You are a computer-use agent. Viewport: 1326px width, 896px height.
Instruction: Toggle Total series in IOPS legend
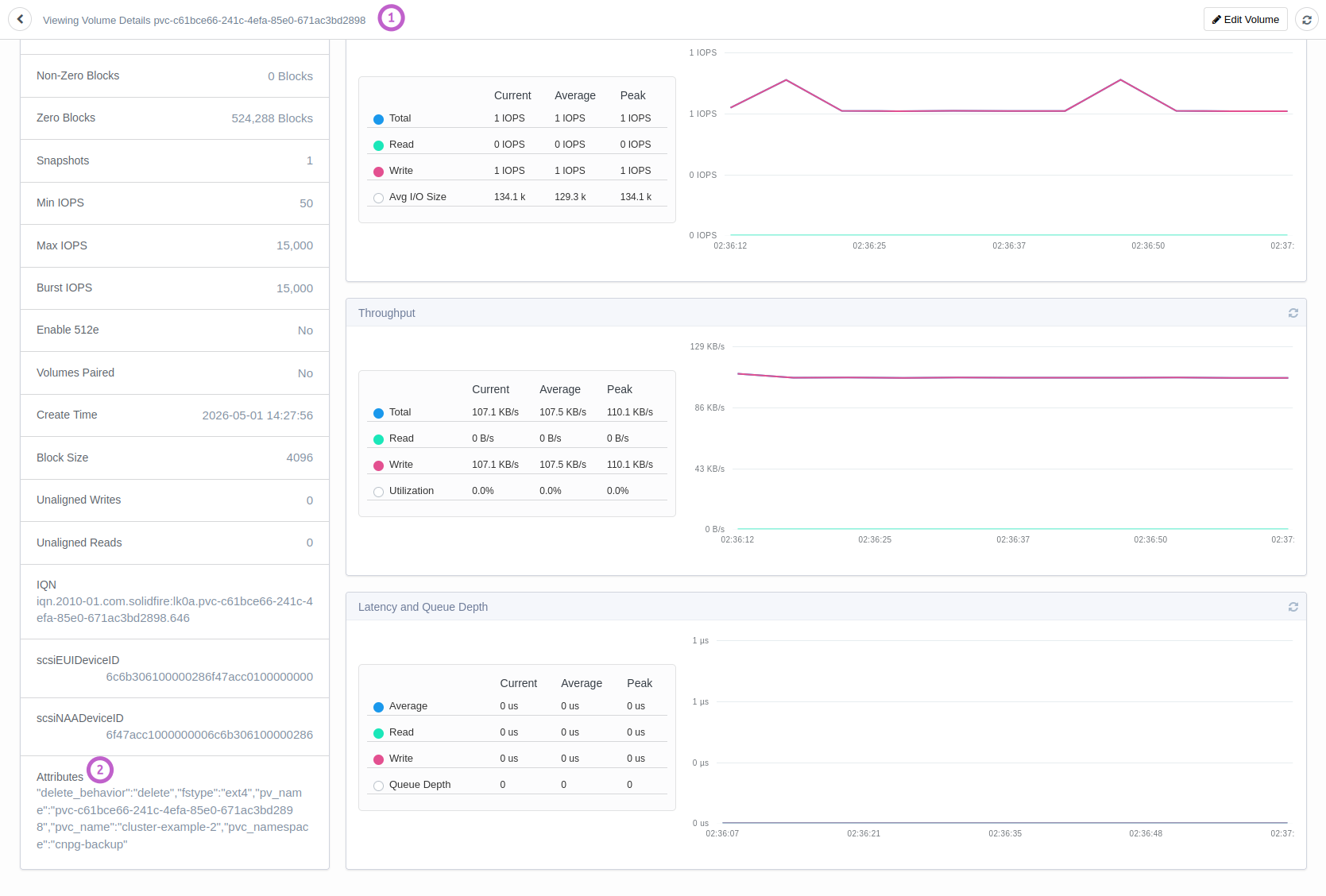pos(379,119)
